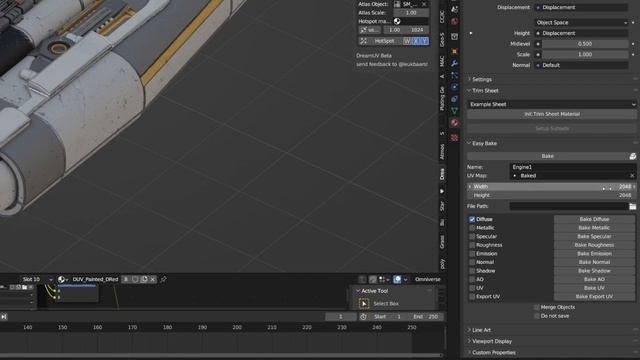The height and width of the screenshot is (360, 640).
Task: Browse materials with the sphere icon
Action: pos(62,280)
